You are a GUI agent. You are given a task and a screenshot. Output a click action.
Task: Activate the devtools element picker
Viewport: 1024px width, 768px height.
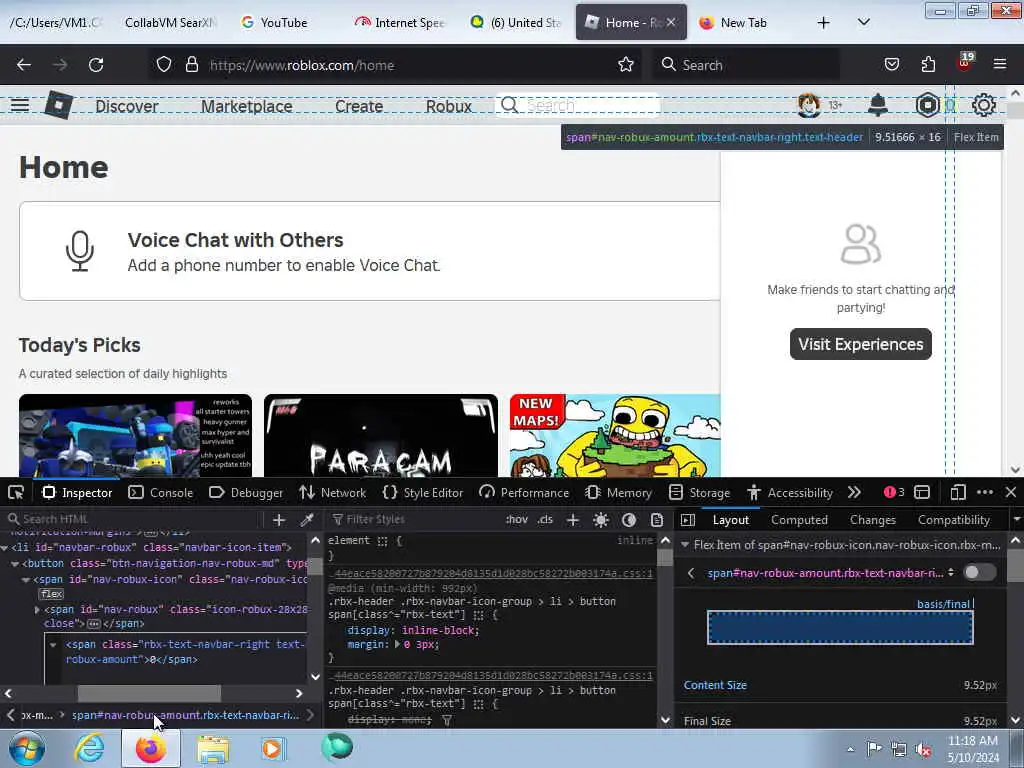coord(16,492)
